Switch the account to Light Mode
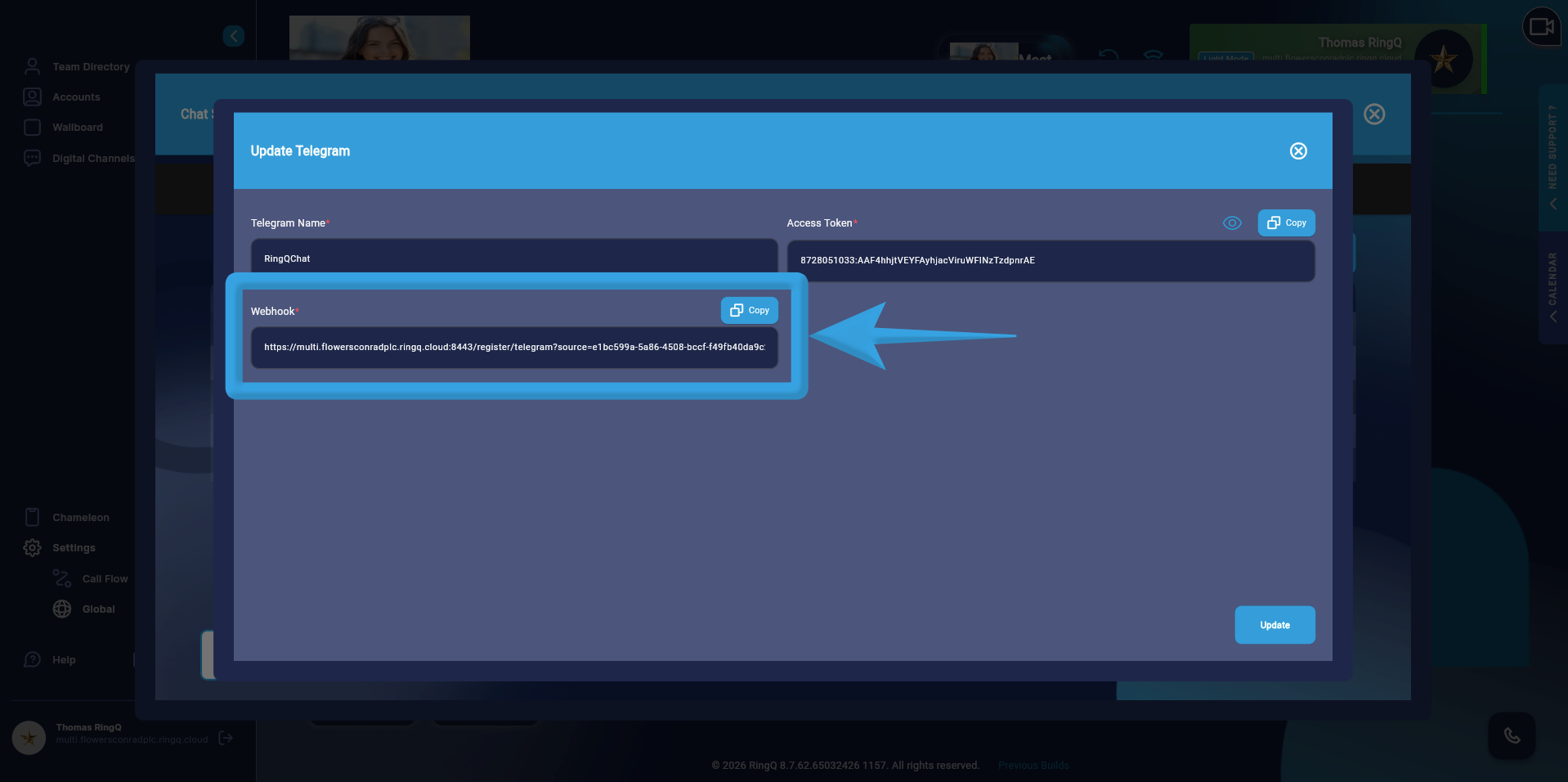 tap(1225, 58)
